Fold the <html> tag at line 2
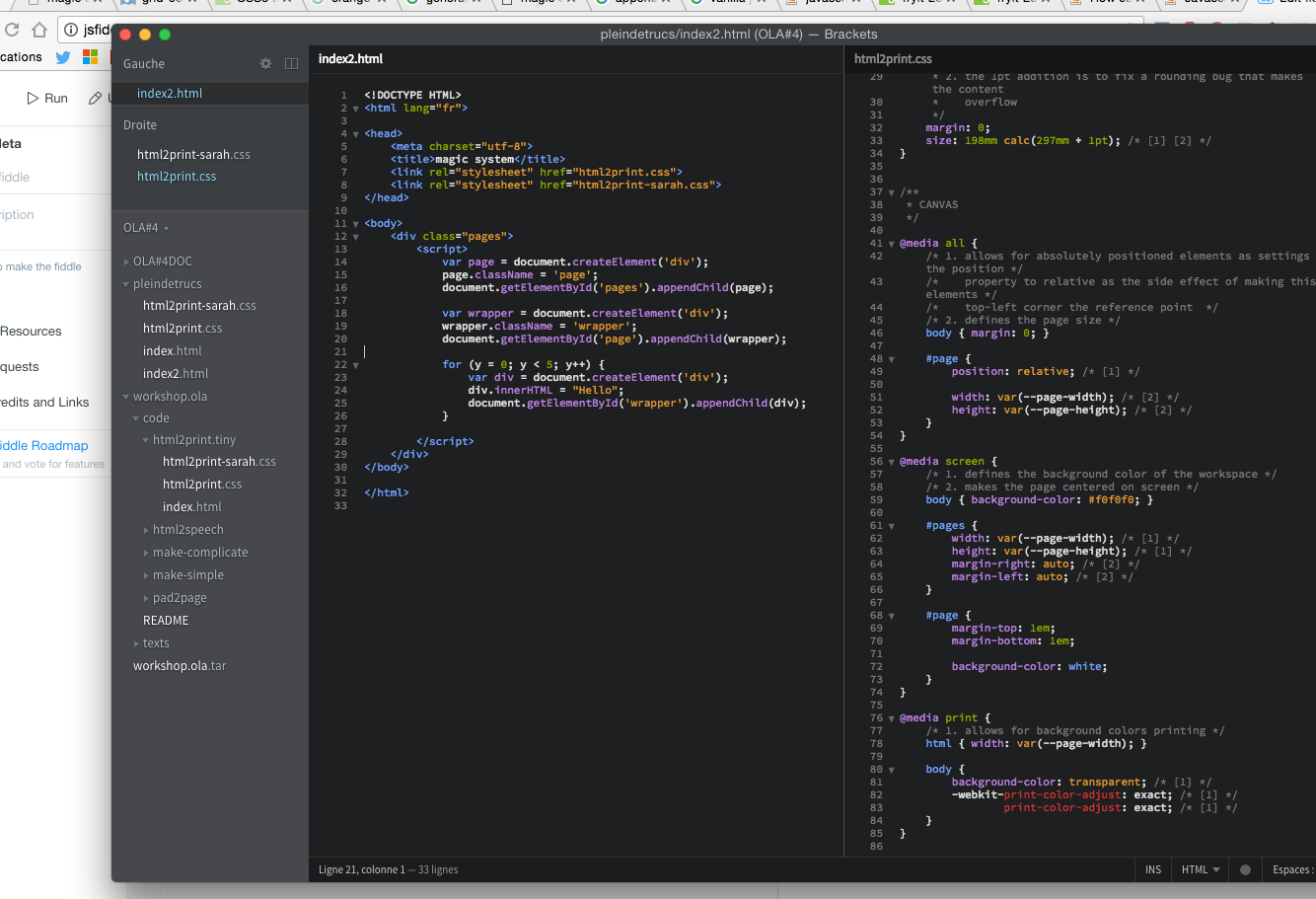The width and height of the screenshot is (1316, 899). click(356, 109)
